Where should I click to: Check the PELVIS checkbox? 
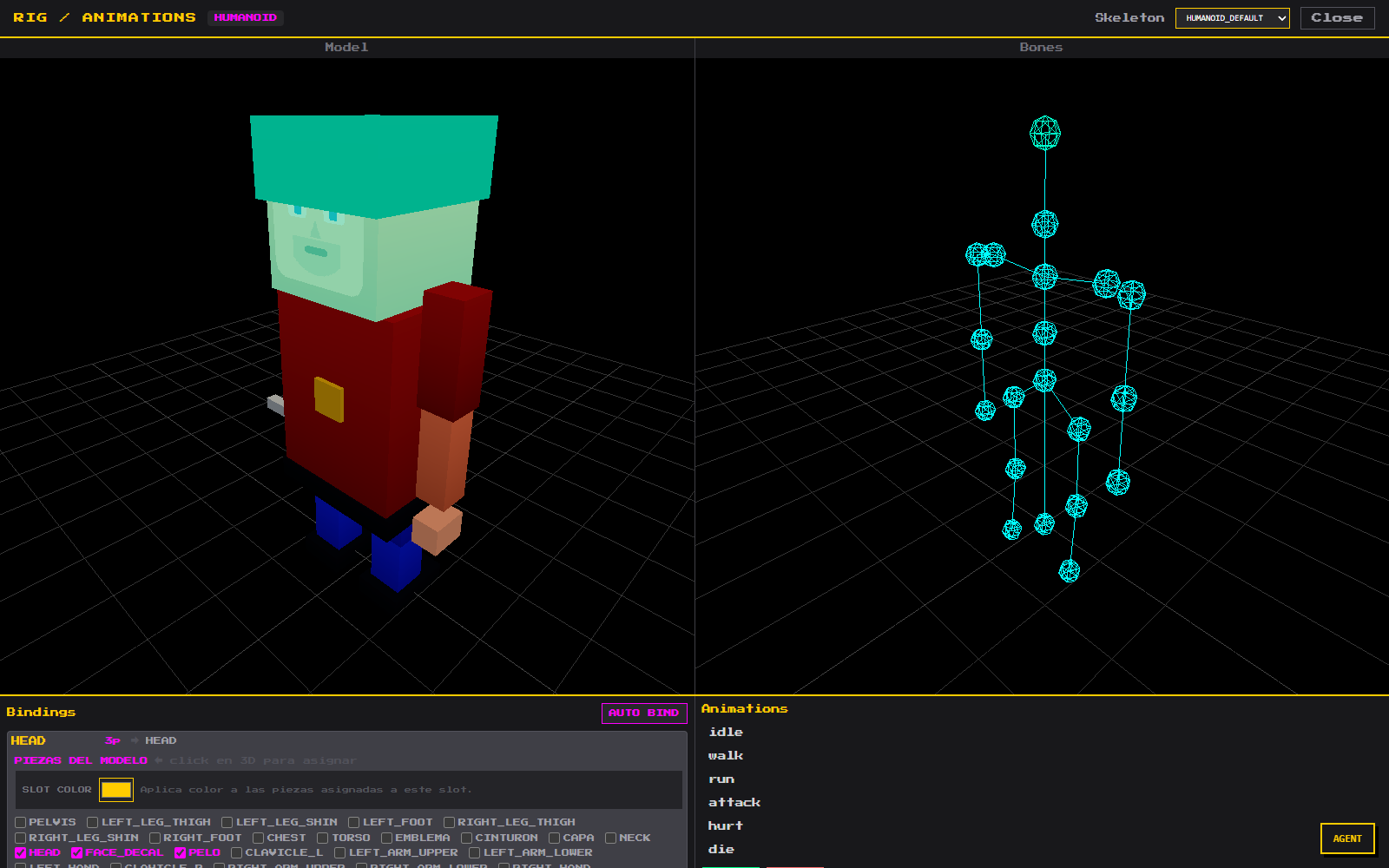click(x=21, y=823)
